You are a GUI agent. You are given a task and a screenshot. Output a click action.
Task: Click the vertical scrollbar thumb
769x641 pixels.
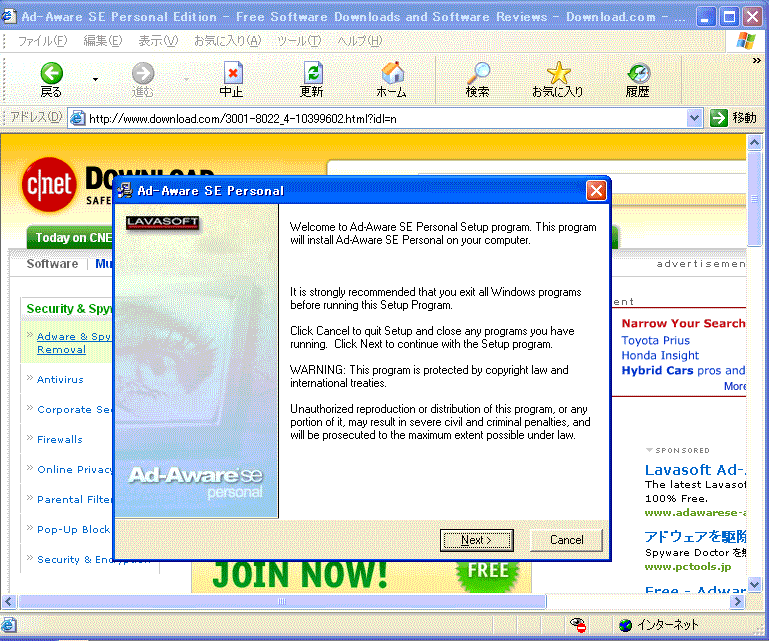pos(754,199)
